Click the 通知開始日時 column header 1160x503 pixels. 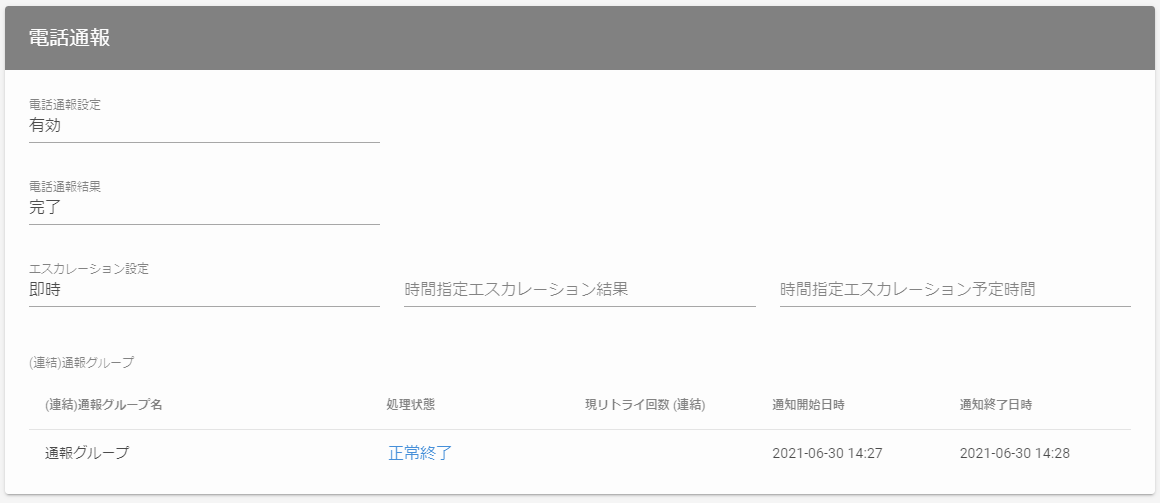tap(808, 405)
